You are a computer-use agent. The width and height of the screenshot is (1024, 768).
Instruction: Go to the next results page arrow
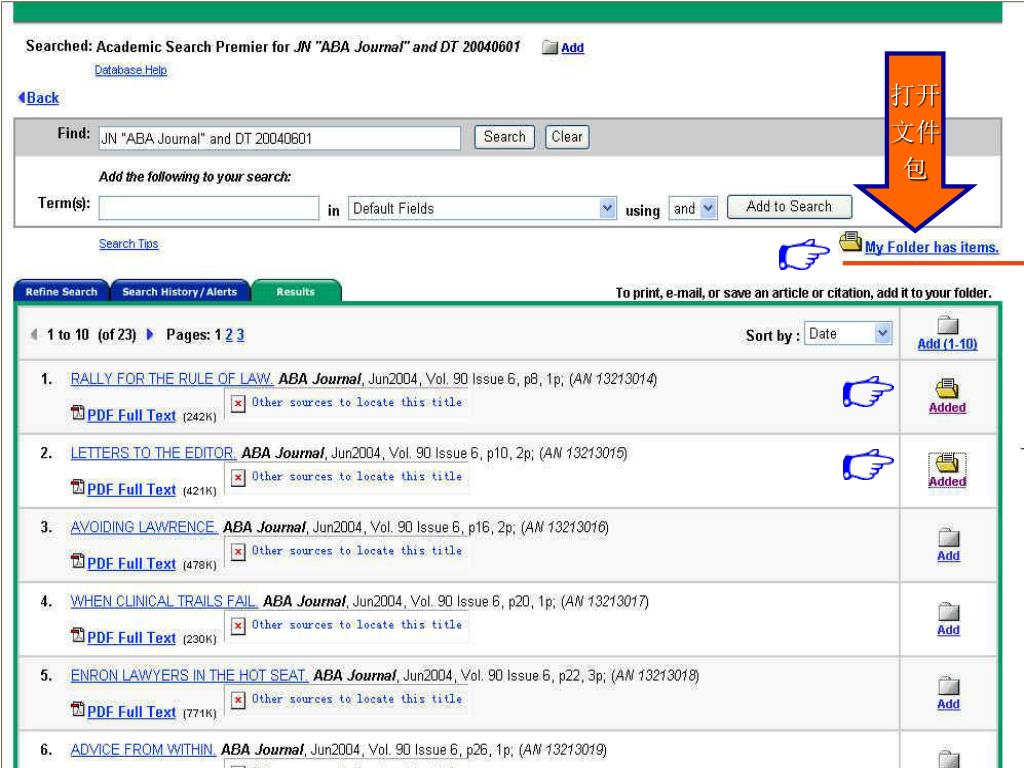click(x=150, y=334)
